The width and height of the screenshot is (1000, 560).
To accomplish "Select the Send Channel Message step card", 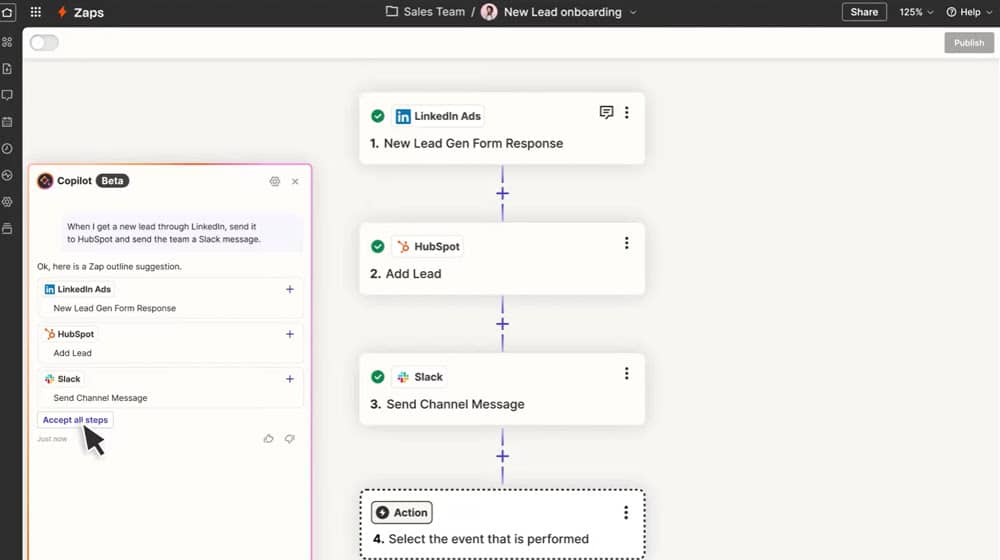I will (502, 389).
